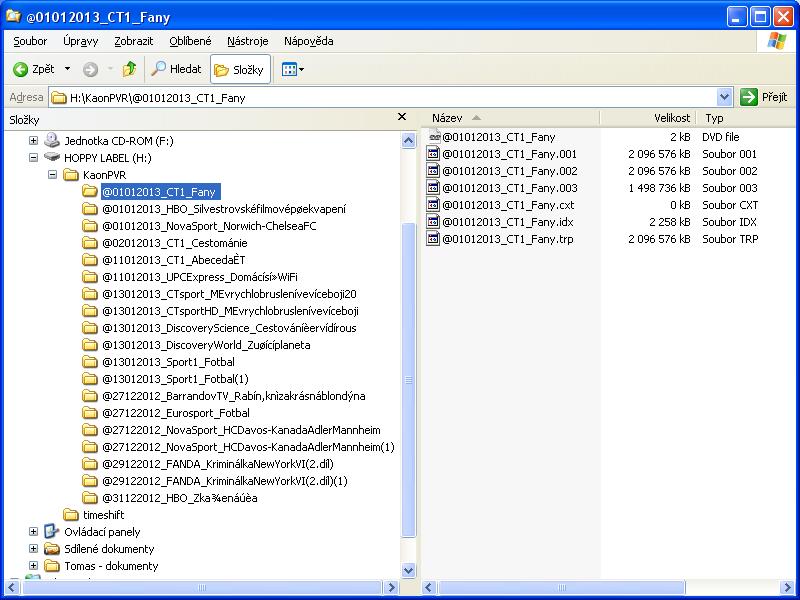Select @27122012_BarrandovTV_Rabín folder icon
Screen dimensions: 800x600
90,396
